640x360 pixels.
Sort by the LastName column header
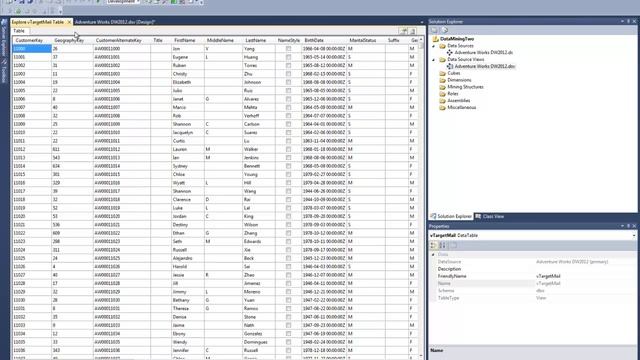pyautogui.click(x=259, y=40)
